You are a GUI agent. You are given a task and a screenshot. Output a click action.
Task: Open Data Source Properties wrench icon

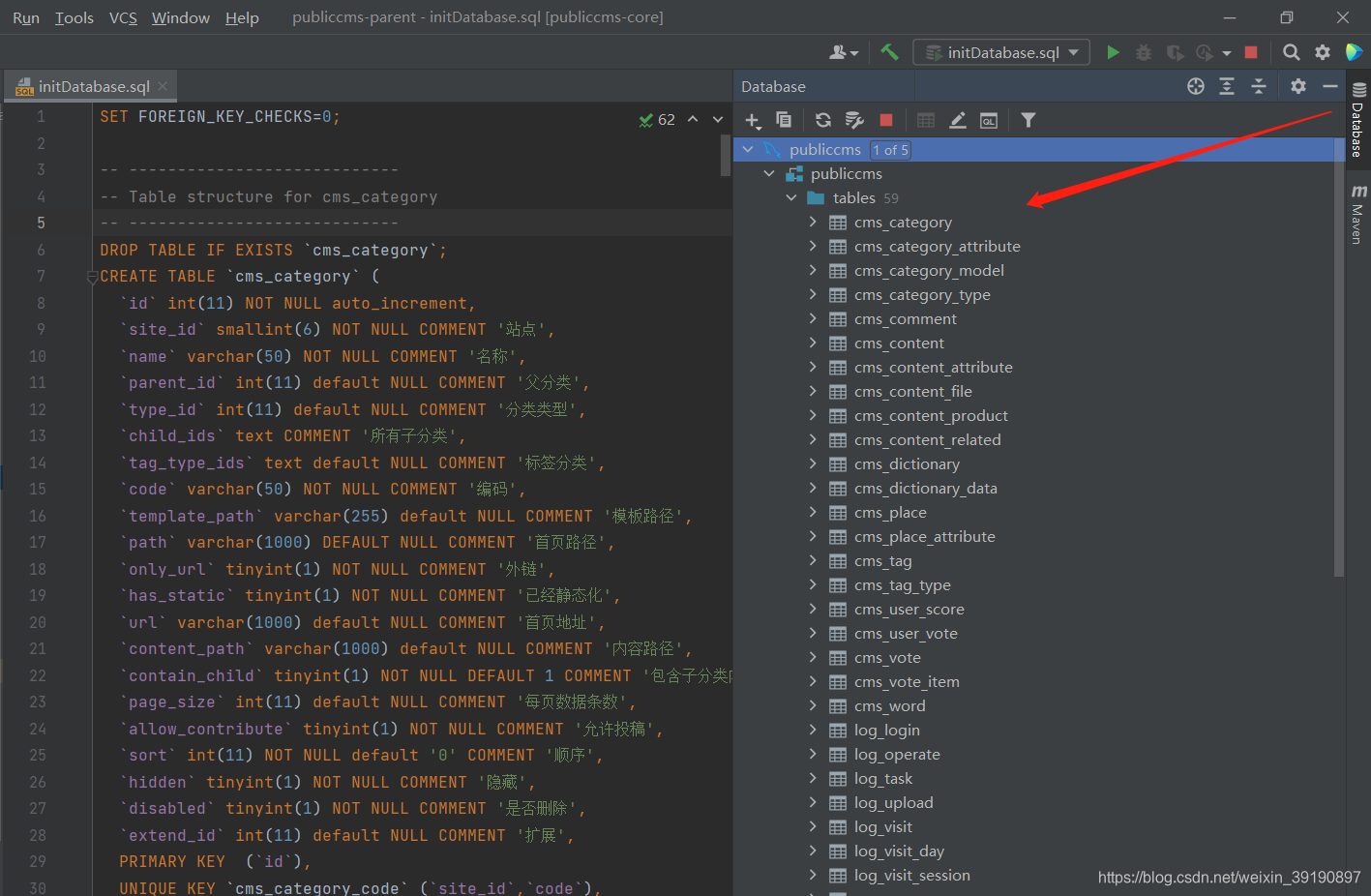click(854, 120)
